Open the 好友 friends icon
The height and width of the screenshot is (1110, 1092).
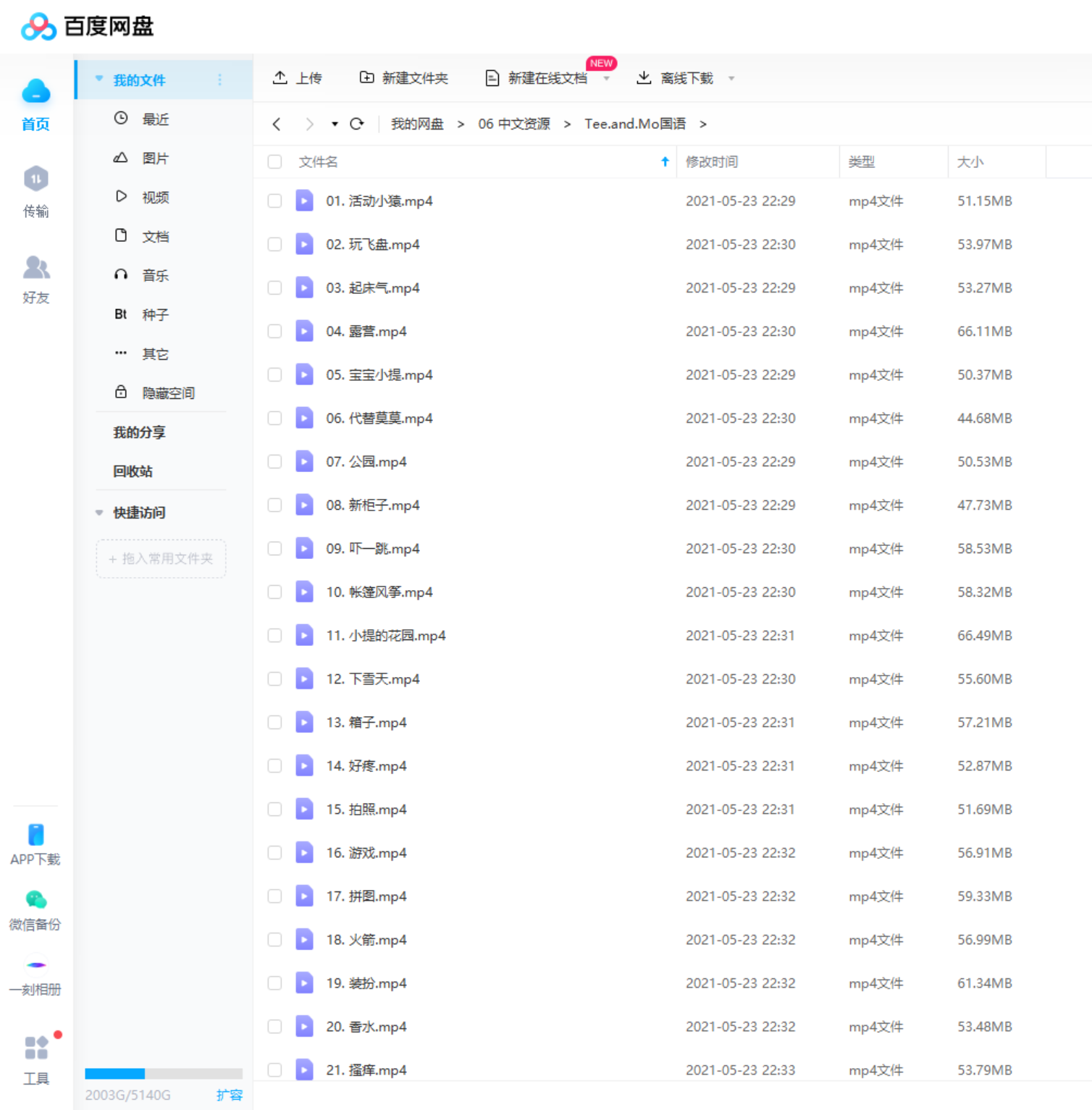(35, 268)
